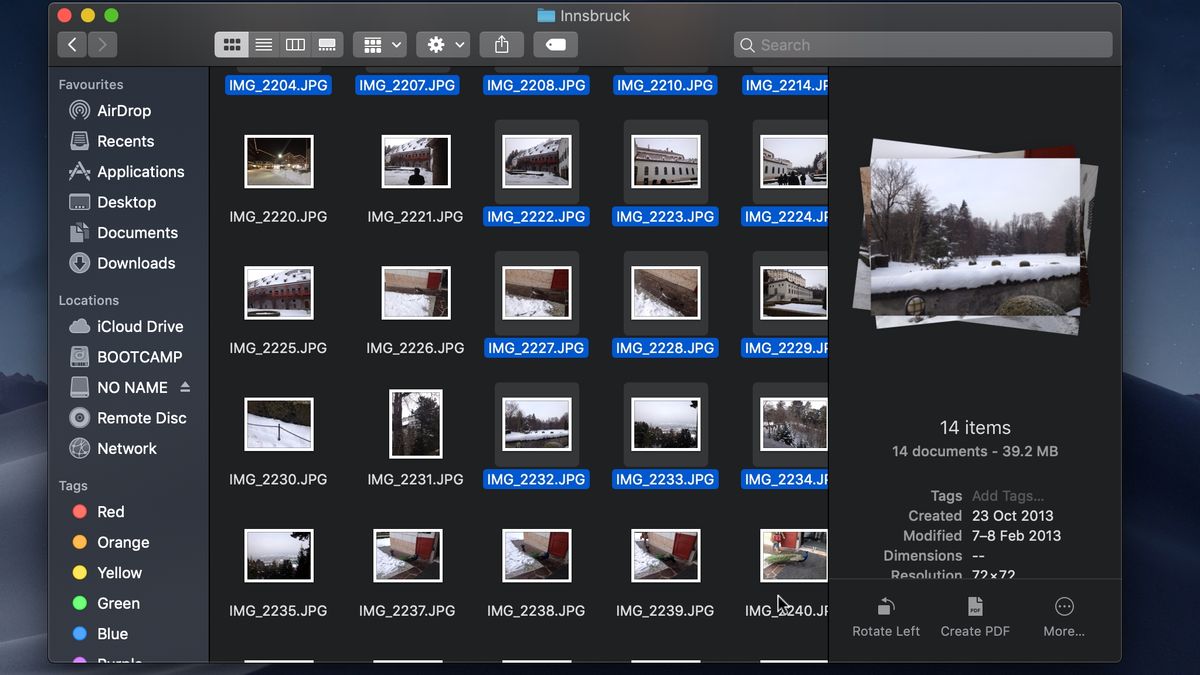Go back using the back arrow
The image size is (1200, 675).
[71, 44]
